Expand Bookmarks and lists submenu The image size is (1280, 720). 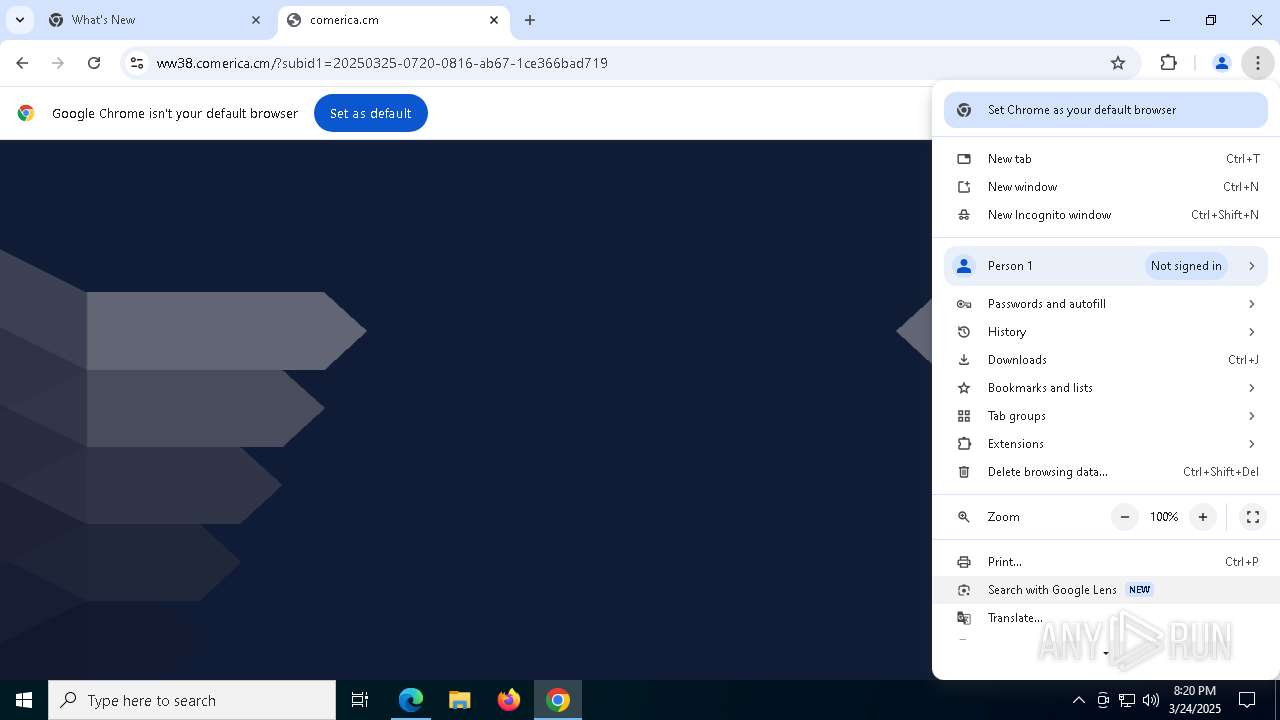[x=1106, y=388]
